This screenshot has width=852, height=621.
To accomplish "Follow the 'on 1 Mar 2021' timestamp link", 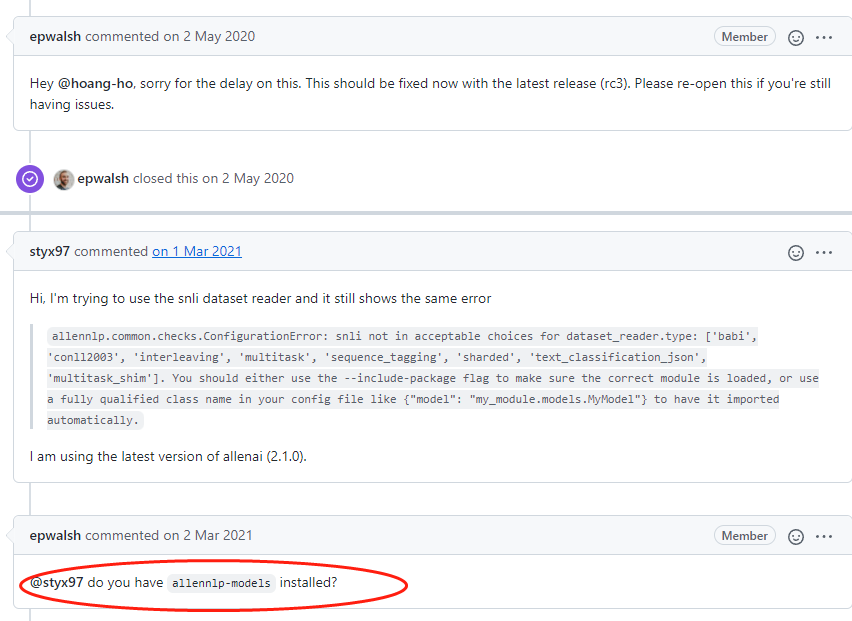I will pos(196,251).
